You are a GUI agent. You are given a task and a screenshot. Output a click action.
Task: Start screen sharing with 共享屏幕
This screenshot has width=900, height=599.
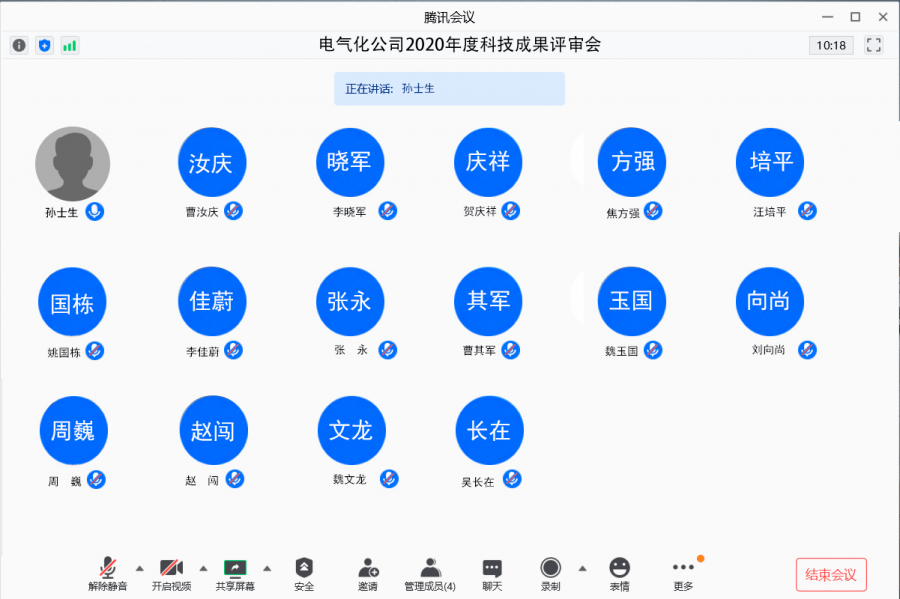pos(235,574)
